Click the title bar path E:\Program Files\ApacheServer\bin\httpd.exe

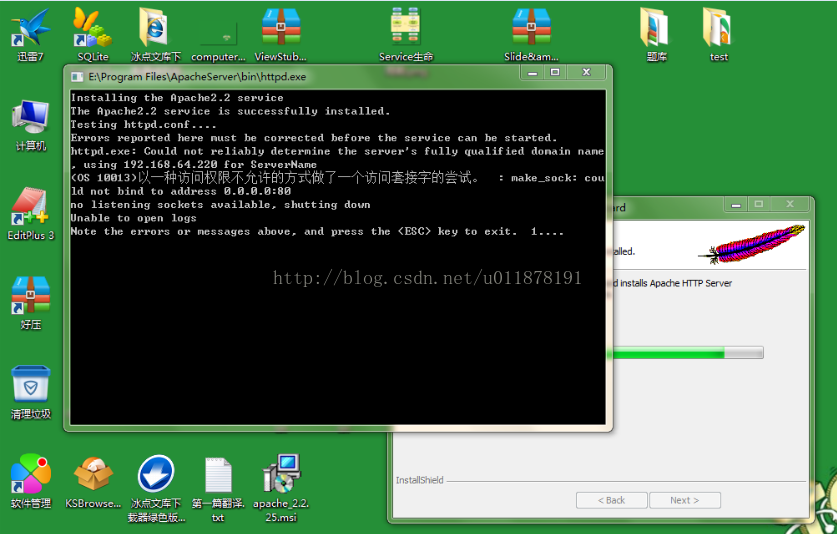[197, 77]
